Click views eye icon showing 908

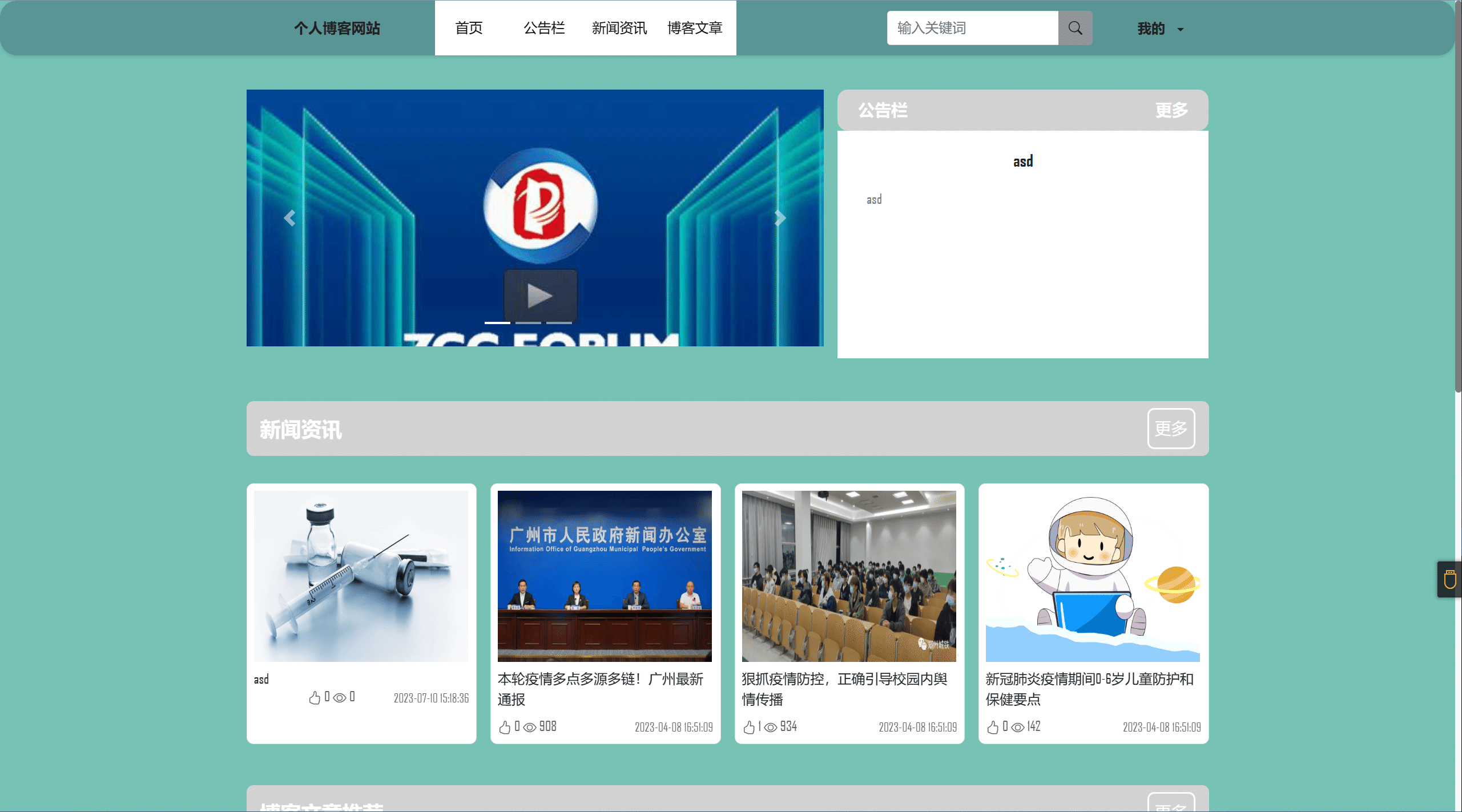(x=530, y=728)
